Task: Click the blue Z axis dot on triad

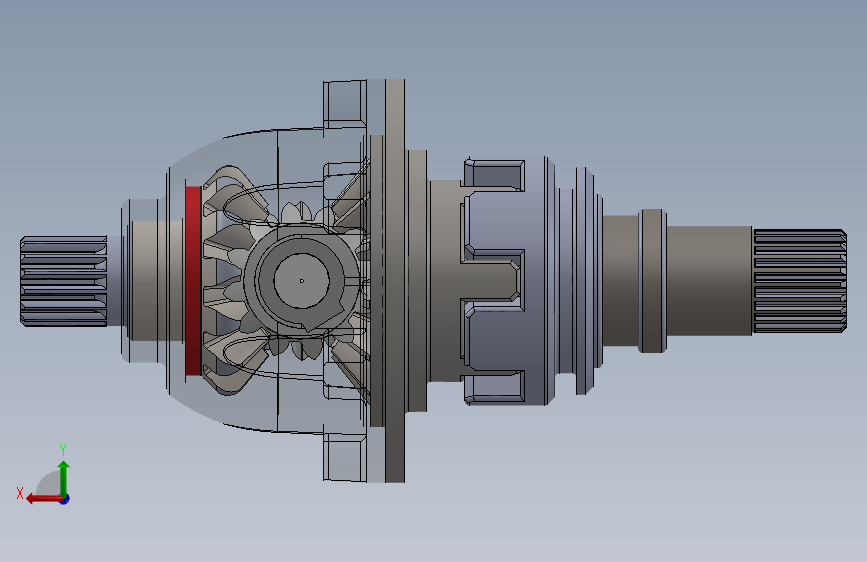Action: pos(65,499)
